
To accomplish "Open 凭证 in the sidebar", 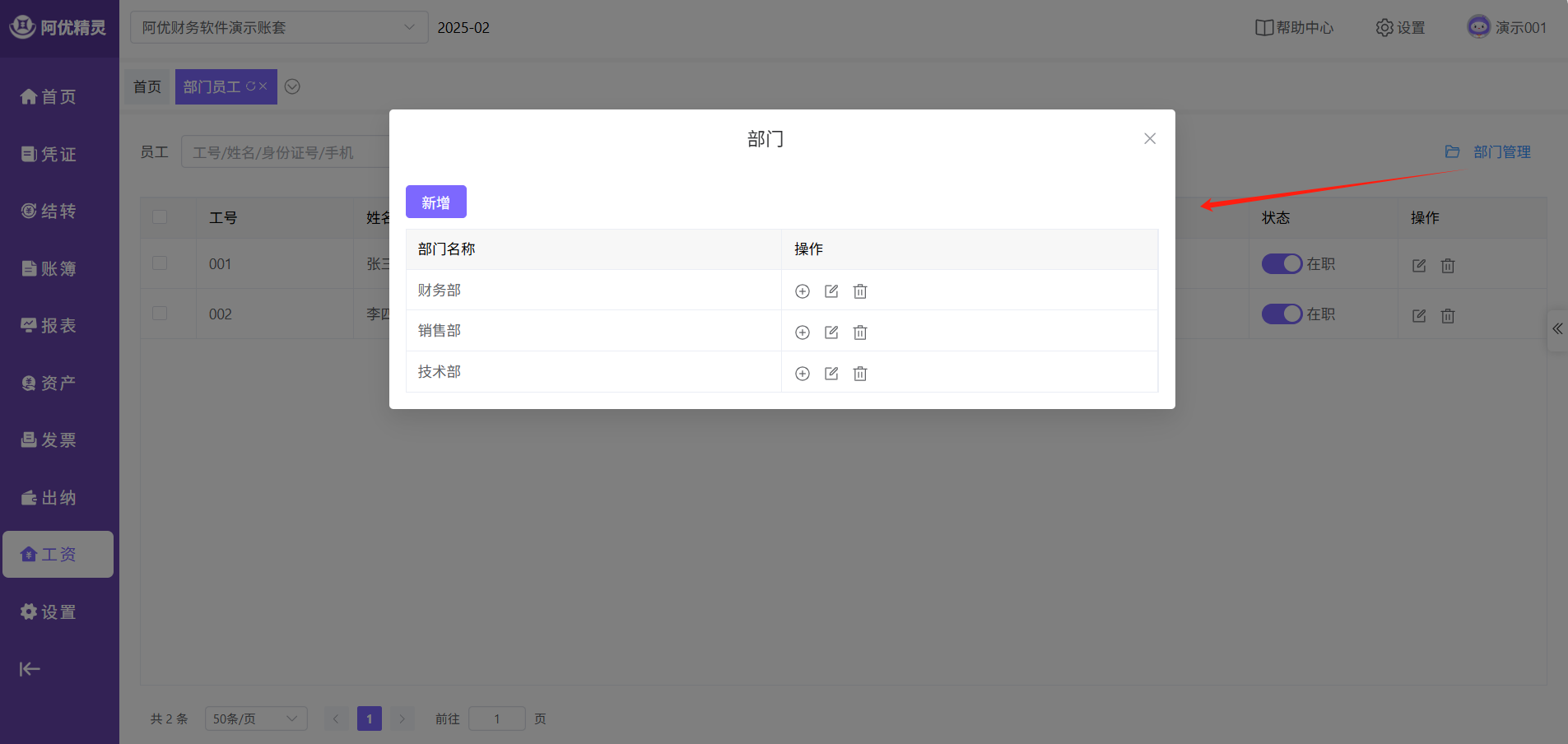I will [49, 154].
